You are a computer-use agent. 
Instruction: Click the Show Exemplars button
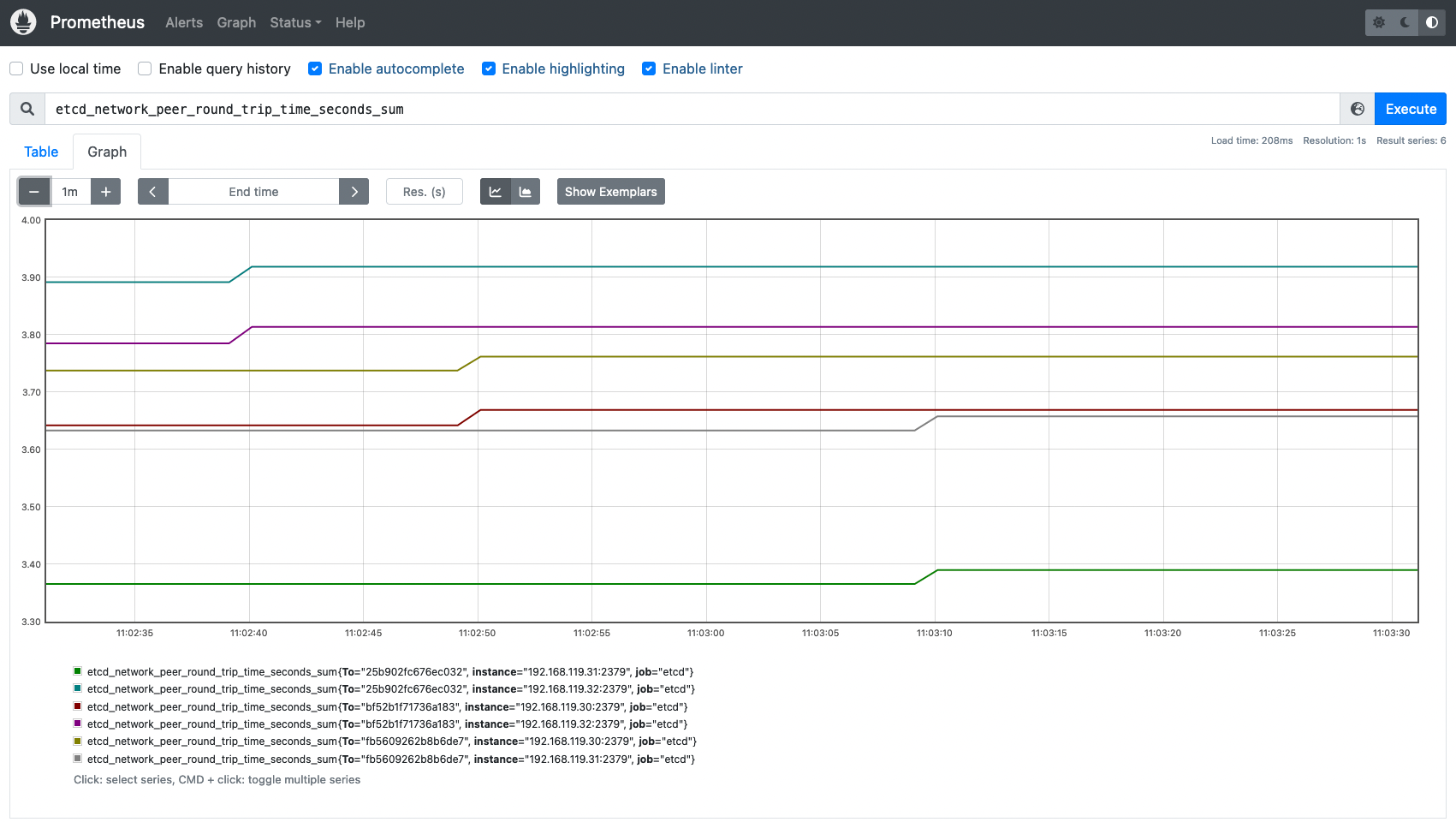pyautogui.click(x=611, y=192)
